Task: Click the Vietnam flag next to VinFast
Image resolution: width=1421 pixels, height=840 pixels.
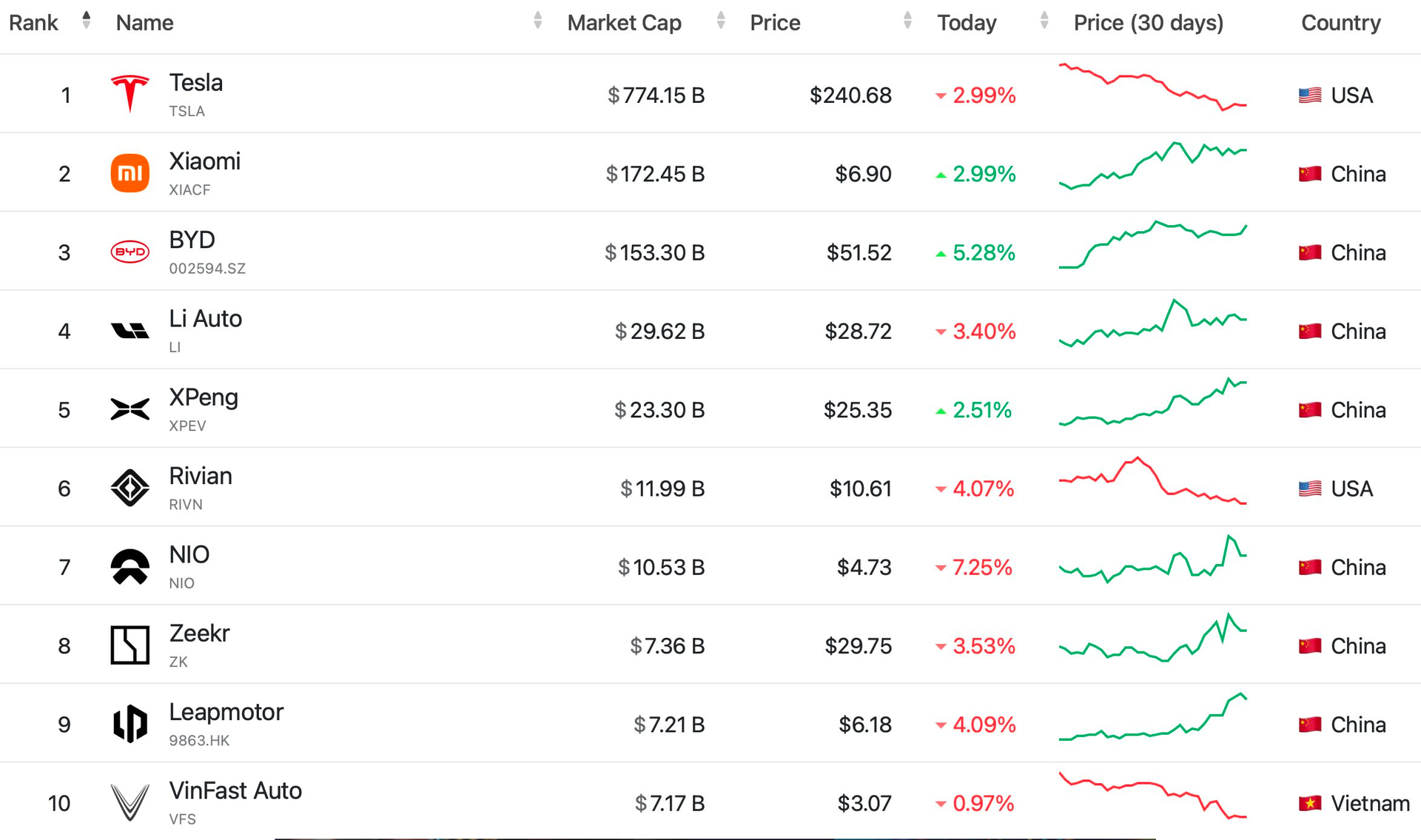Action: tap(1310, 803)
